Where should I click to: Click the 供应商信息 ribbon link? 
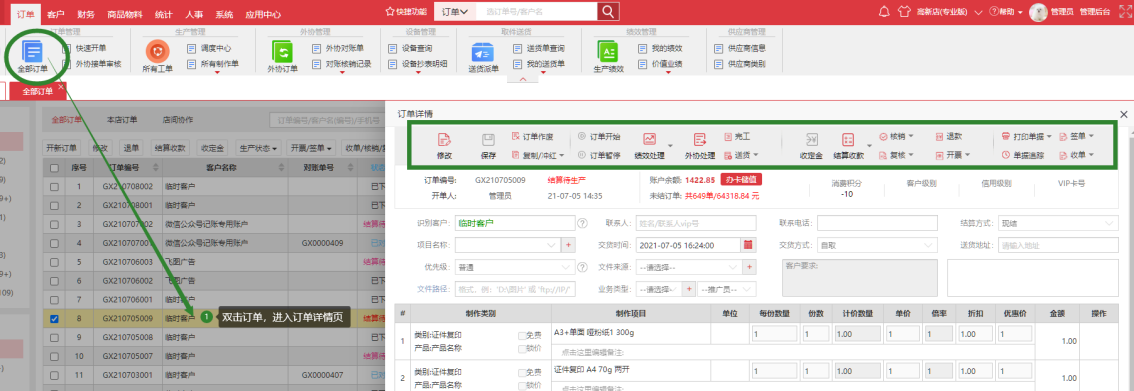[740, 48]
